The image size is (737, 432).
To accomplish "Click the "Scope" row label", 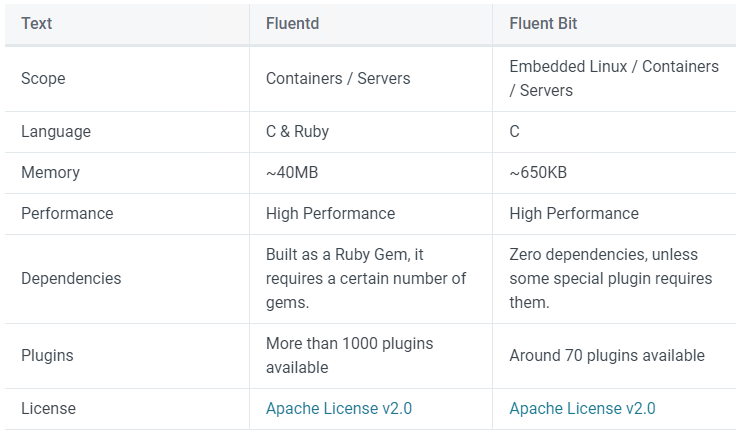I will [43, 78].
